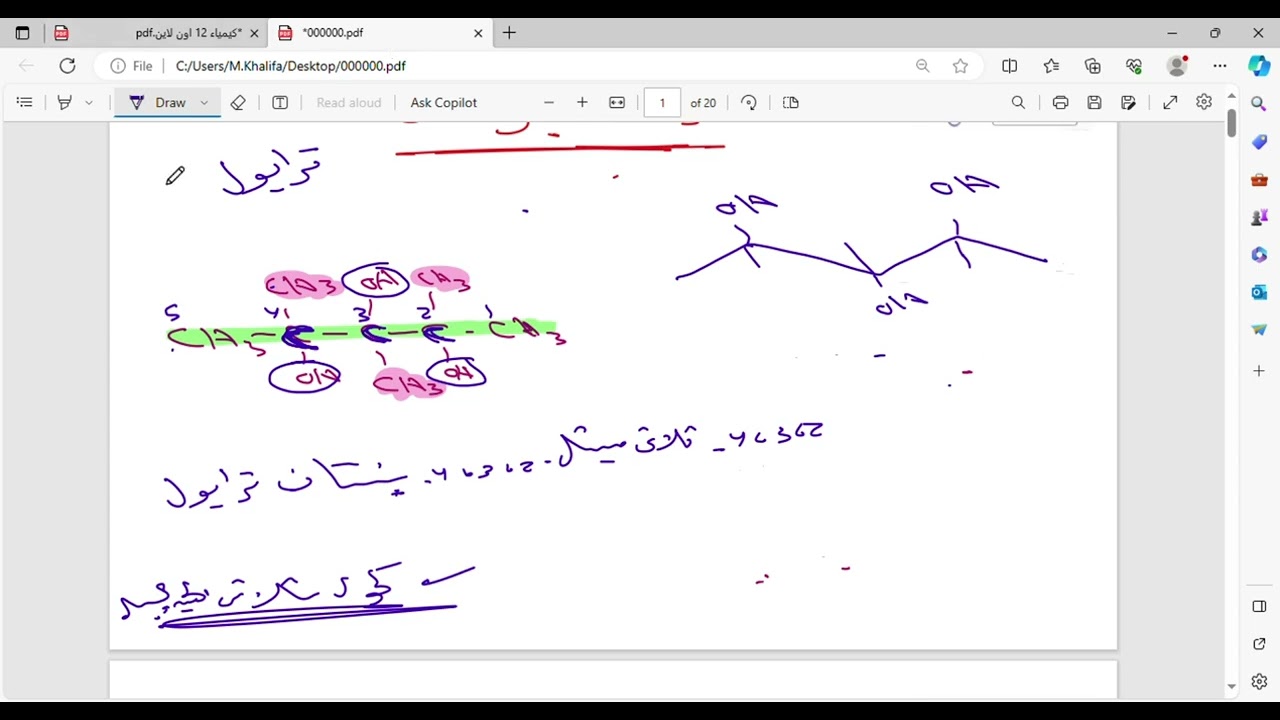Click the scrollbar up arrow
Screen dimensions: 1280x720
coord(1232,97)
